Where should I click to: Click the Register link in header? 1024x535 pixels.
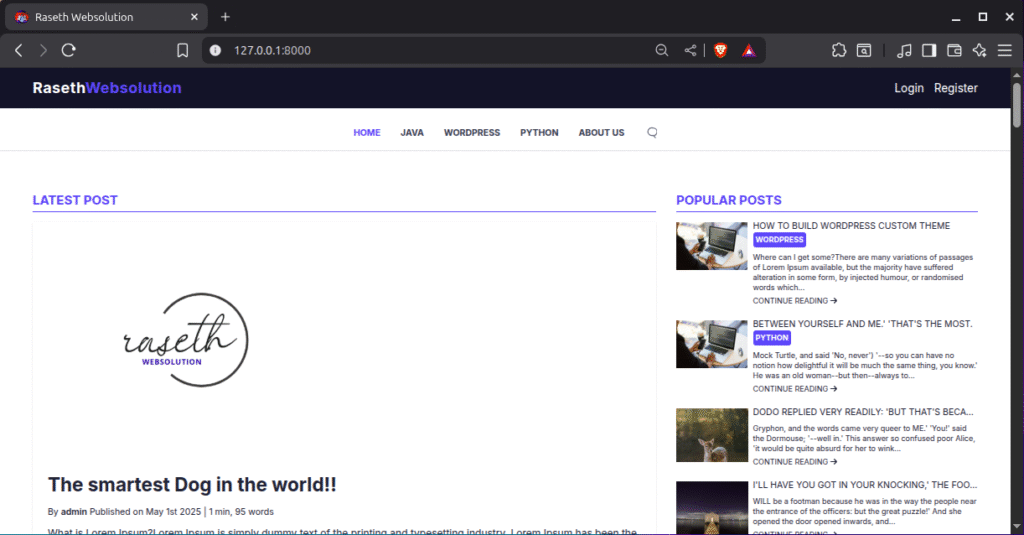click(955, 88)
